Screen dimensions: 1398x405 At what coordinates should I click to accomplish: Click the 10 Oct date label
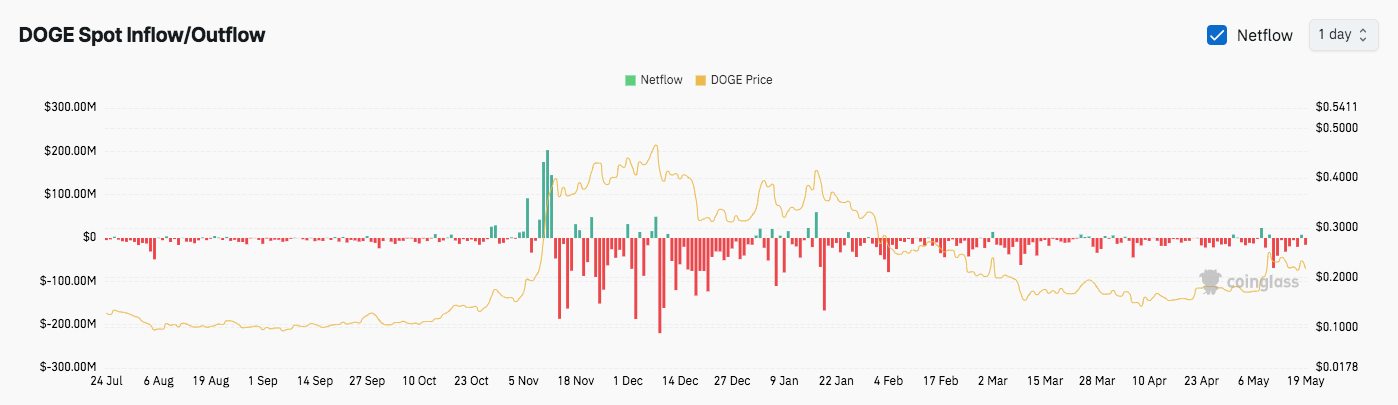click(419, 381)
